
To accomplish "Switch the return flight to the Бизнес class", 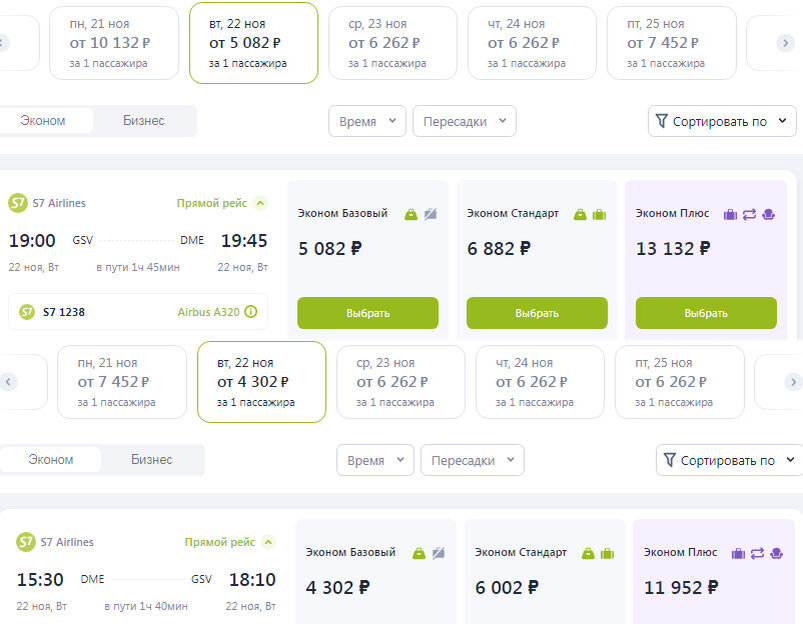I will click(x=152, y=460).
